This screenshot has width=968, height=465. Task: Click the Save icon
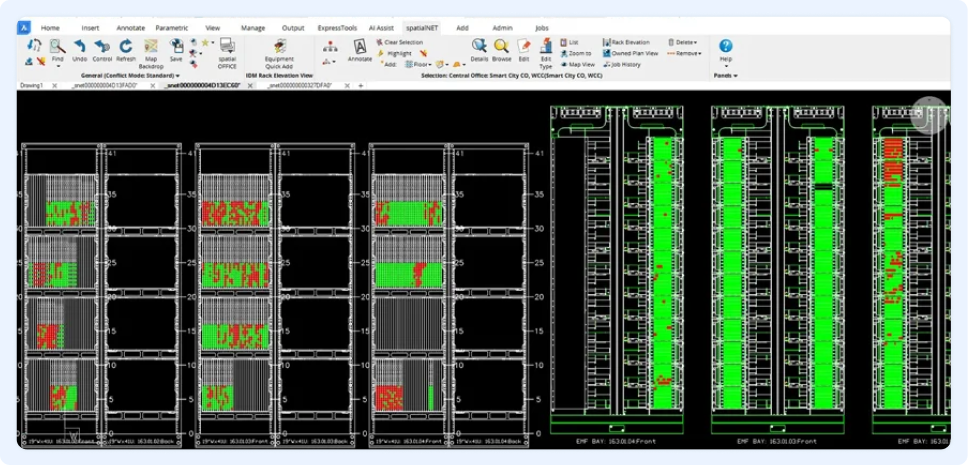176,46
